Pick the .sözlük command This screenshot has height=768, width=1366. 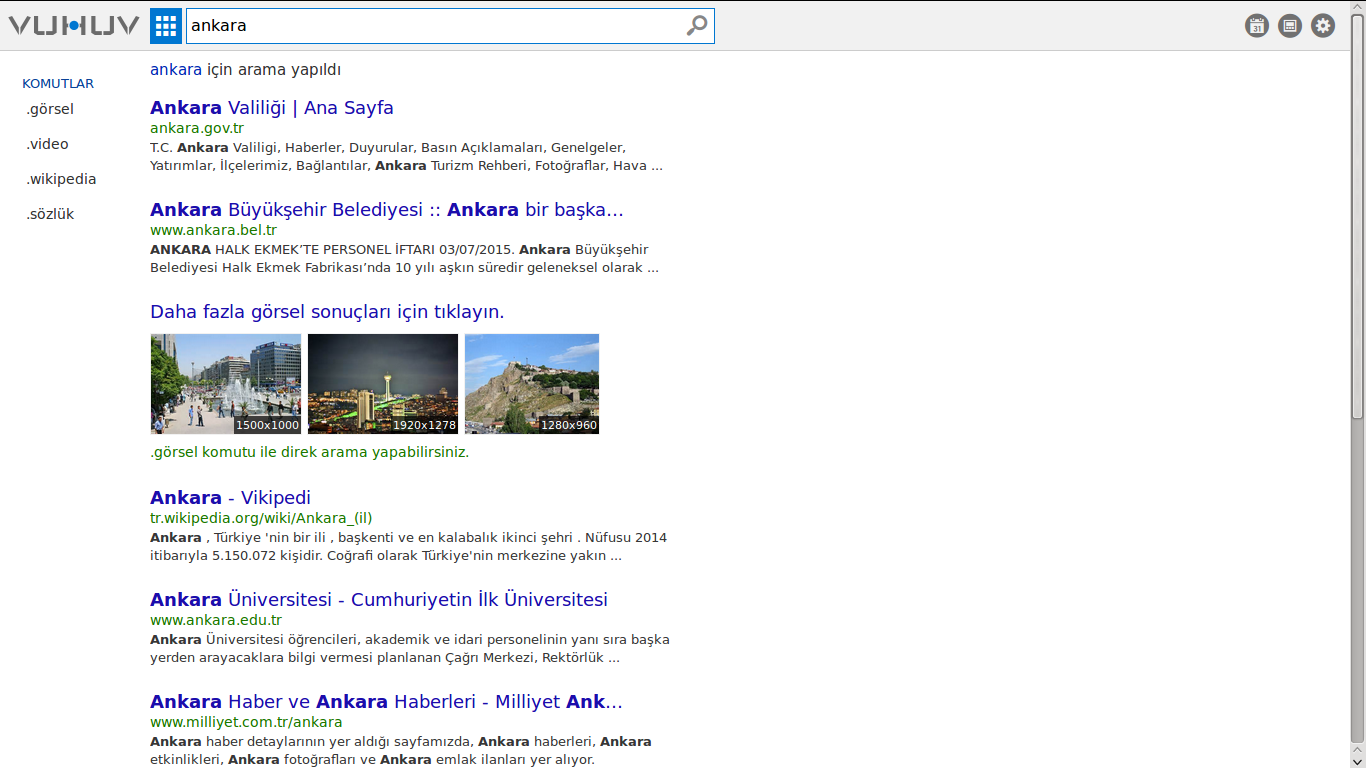tap(50, 214)
